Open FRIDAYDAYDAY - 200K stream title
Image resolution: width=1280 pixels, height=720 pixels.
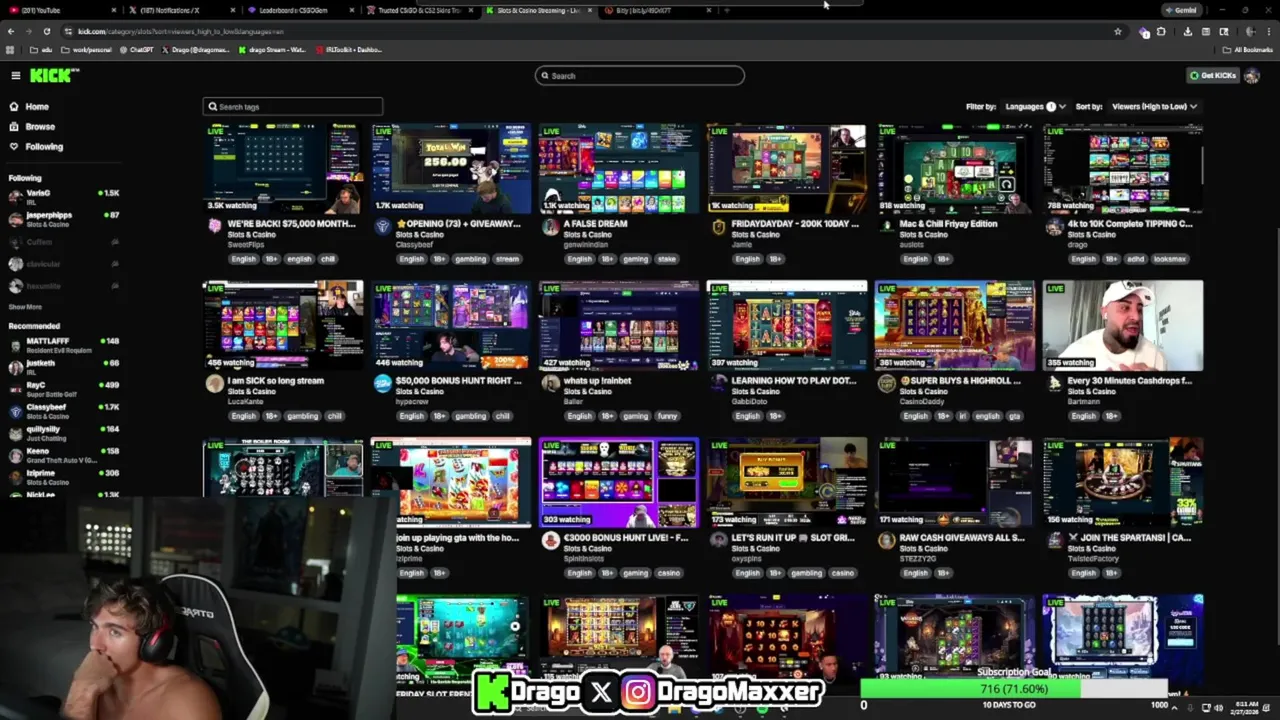(795, 224)
